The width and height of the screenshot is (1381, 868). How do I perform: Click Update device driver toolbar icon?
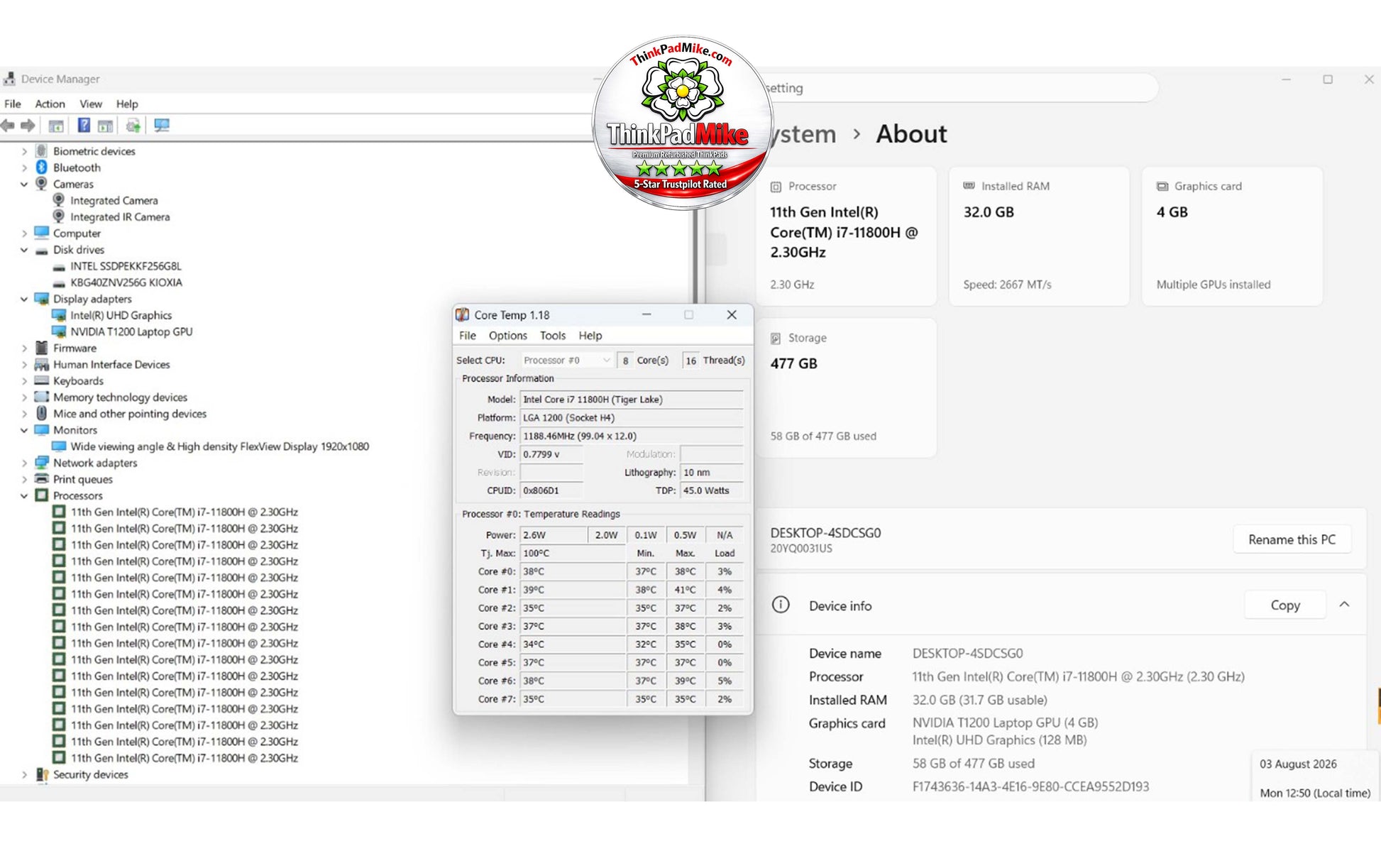(133, 126)
